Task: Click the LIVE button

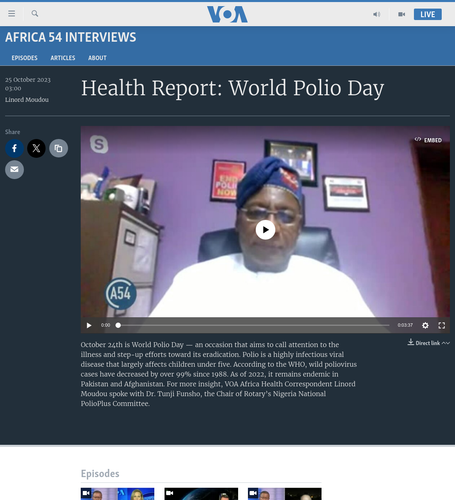Action: (428, 14)
